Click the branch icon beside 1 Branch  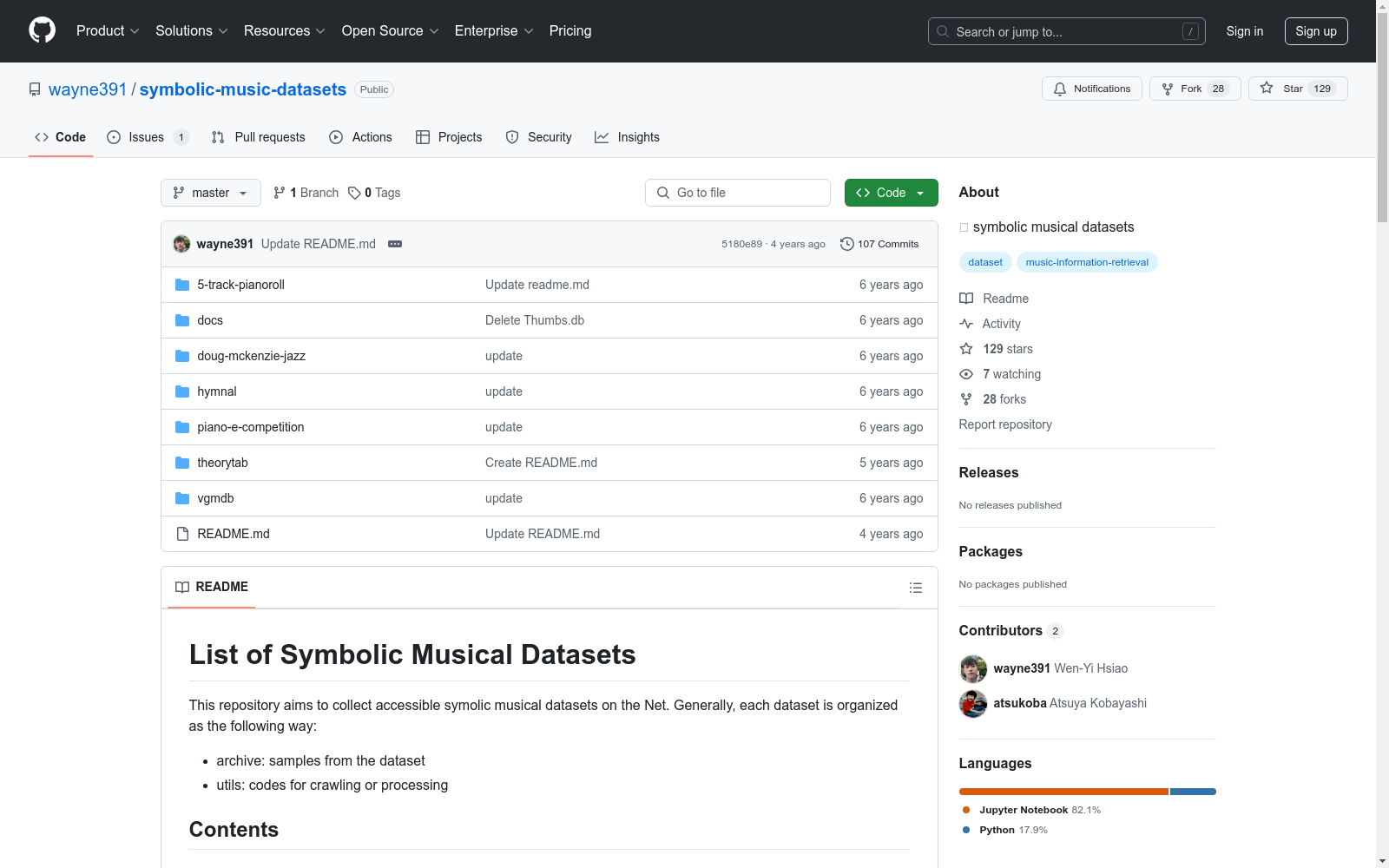(x=279, y=193)
